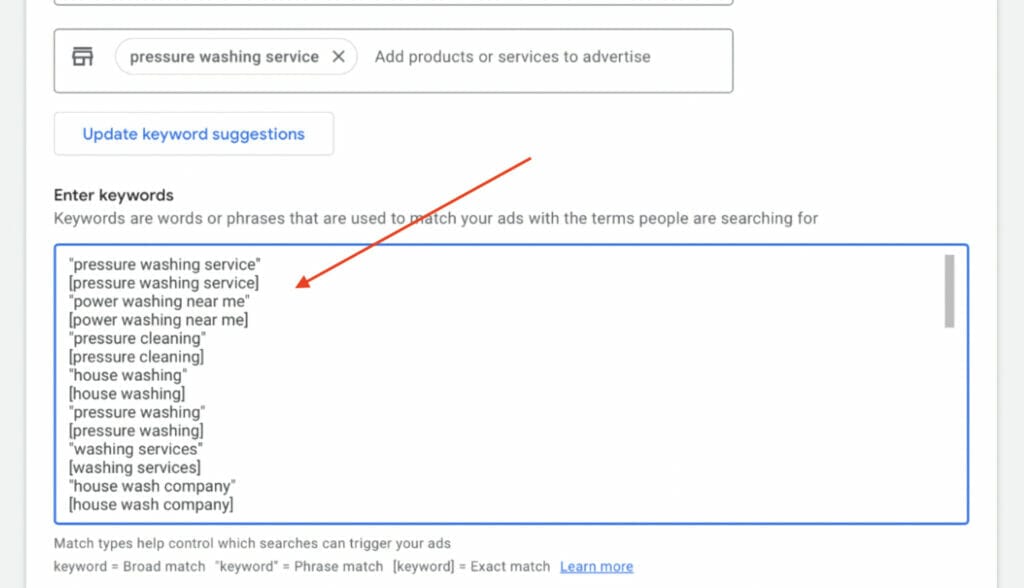Click the quoted "house wash company" line
Image resolution: width=1024 pixels, height=588 pixels.
[152, 486]
